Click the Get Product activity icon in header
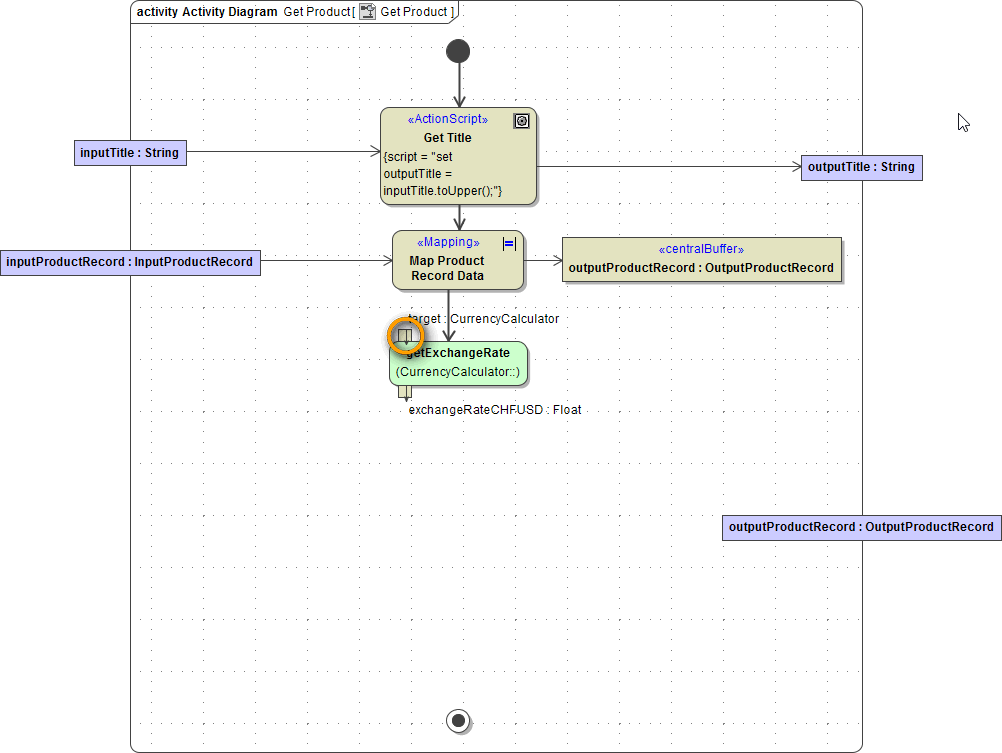 click(368, 12)
